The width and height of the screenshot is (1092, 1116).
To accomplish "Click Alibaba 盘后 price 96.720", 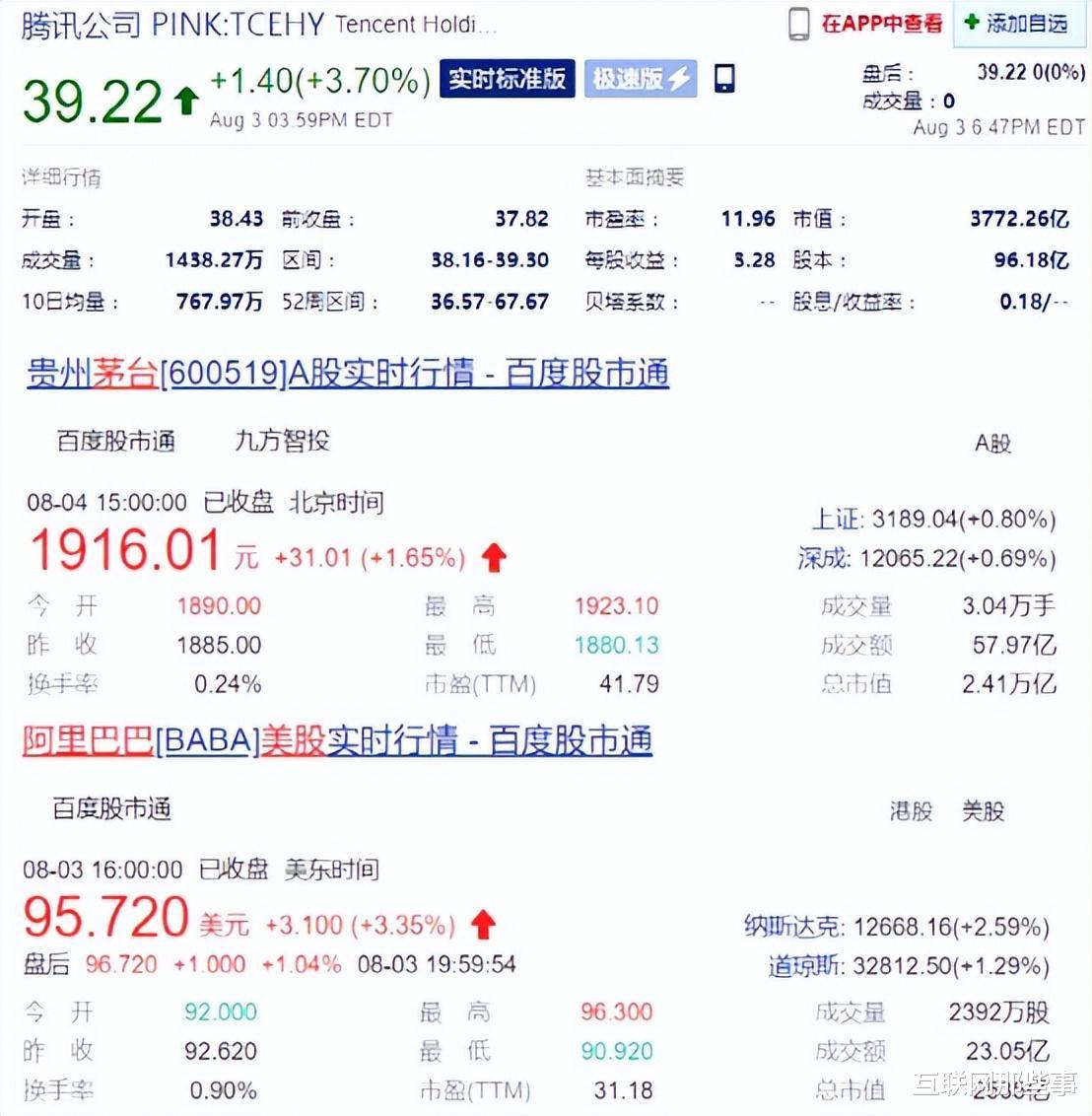I will [121, 964].
